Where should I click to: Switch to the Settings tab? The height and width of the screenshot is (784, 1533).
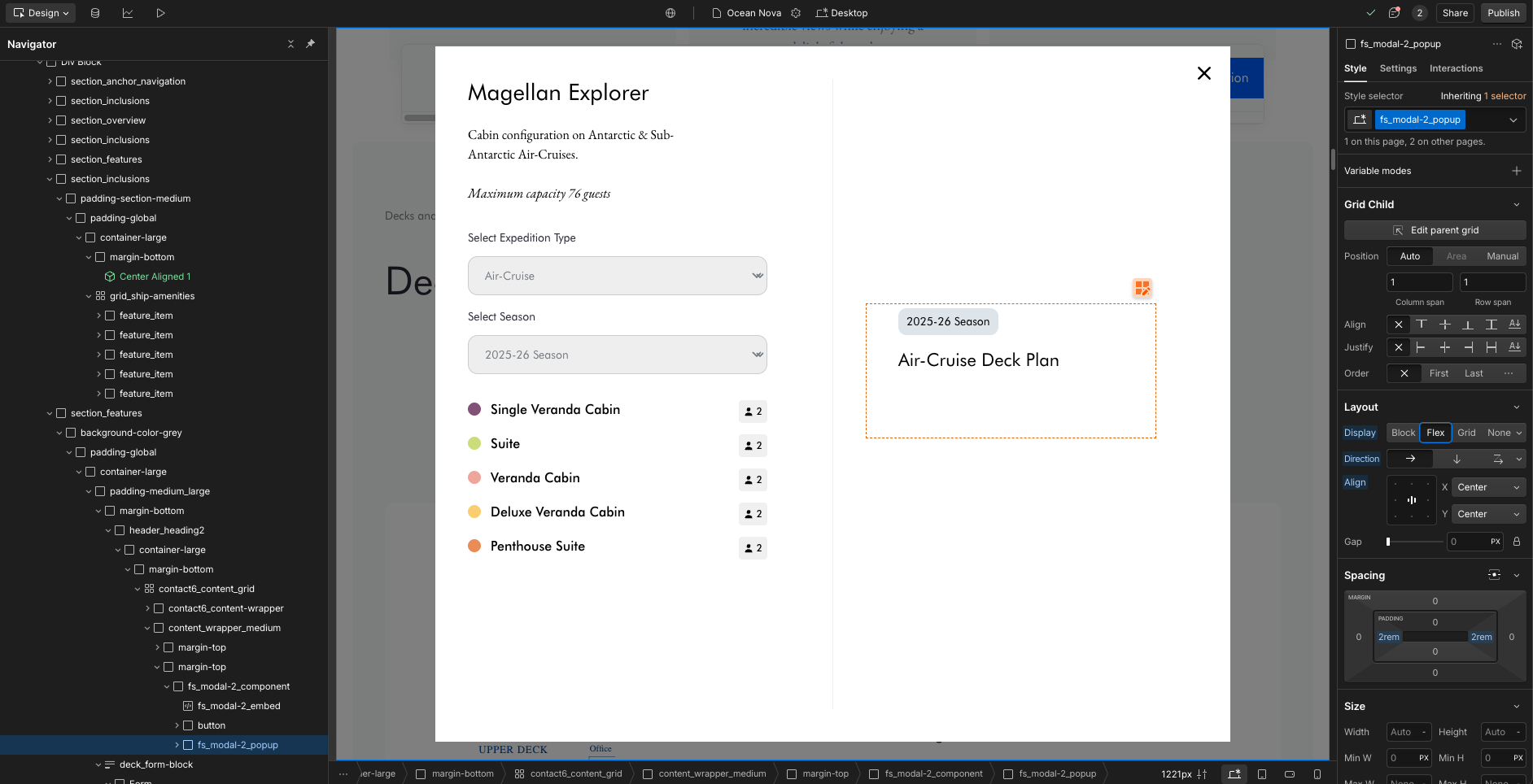[x=1398, y=68]
